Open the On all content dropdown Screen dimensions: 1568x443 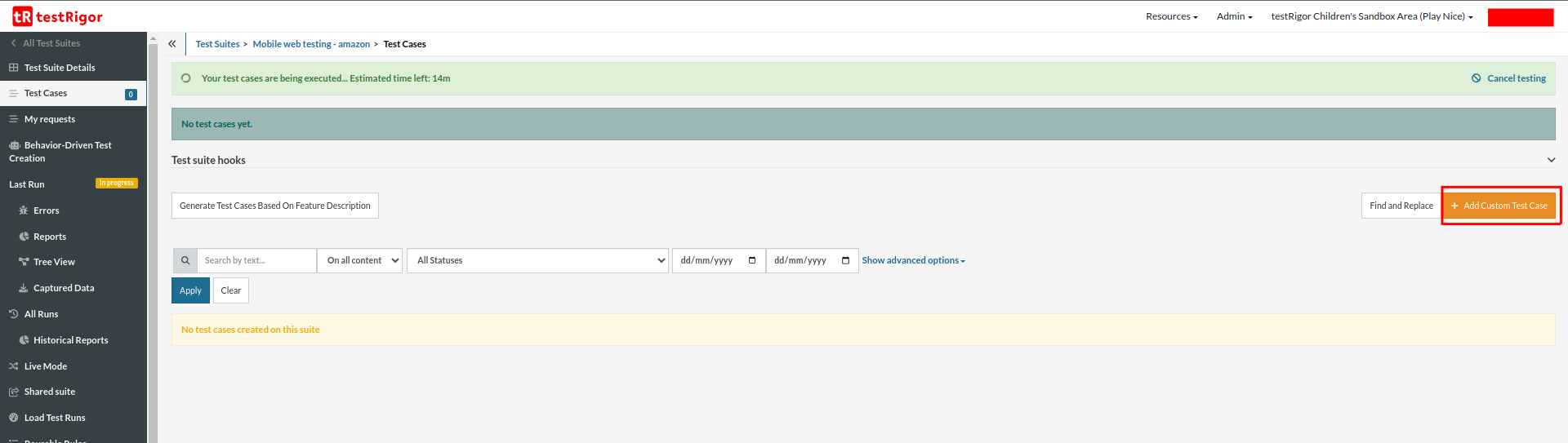360,260
